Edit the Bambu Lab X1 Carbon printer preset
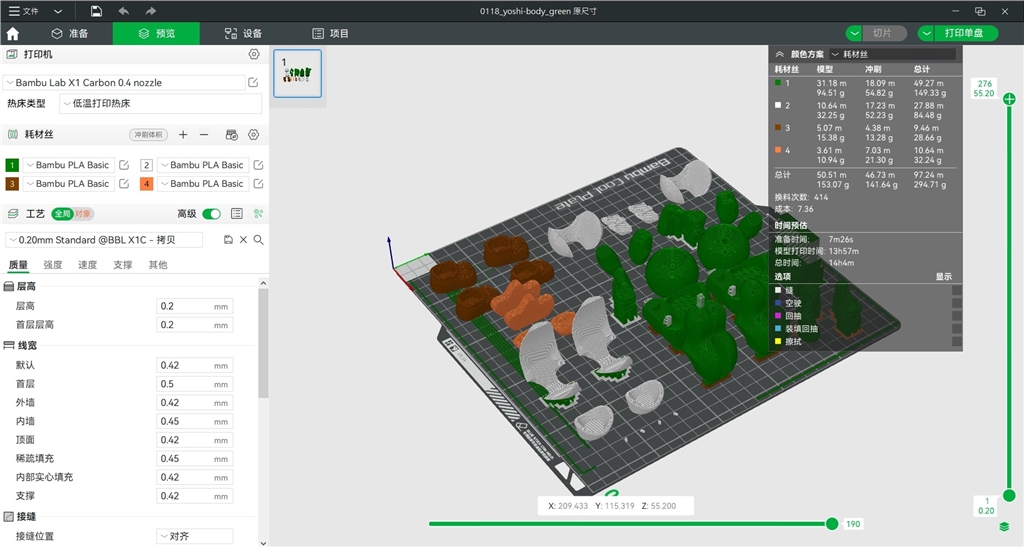The height and width of the screenshot is (547, 1024). (253, 83)
